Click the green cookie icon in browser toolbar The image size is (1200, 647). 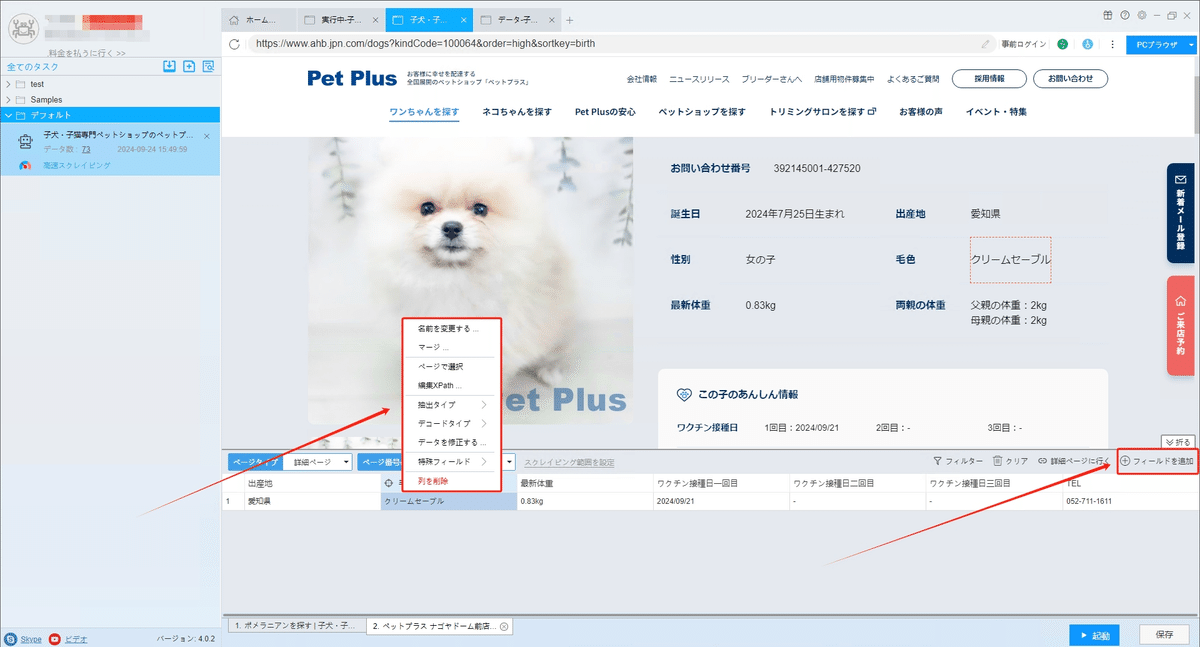[x=1062, y=44]
